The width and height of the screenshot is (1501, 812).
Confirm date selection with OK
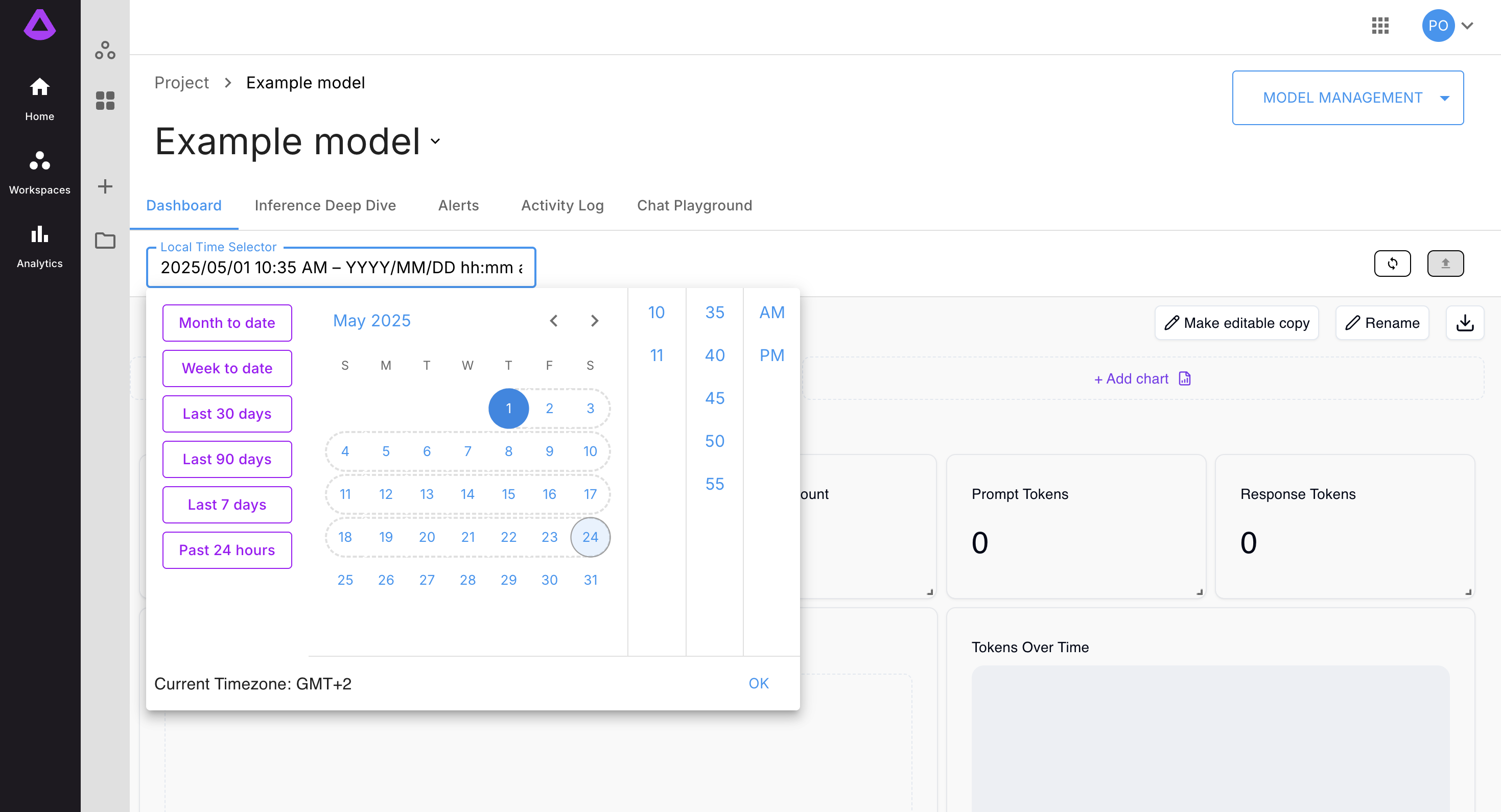[x=759, y=683]
